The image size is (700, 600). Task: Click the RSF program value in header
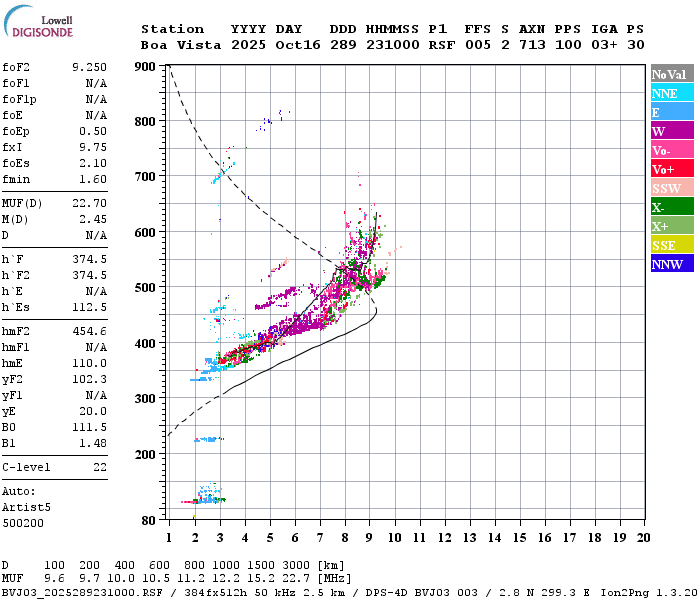[442, 45]
